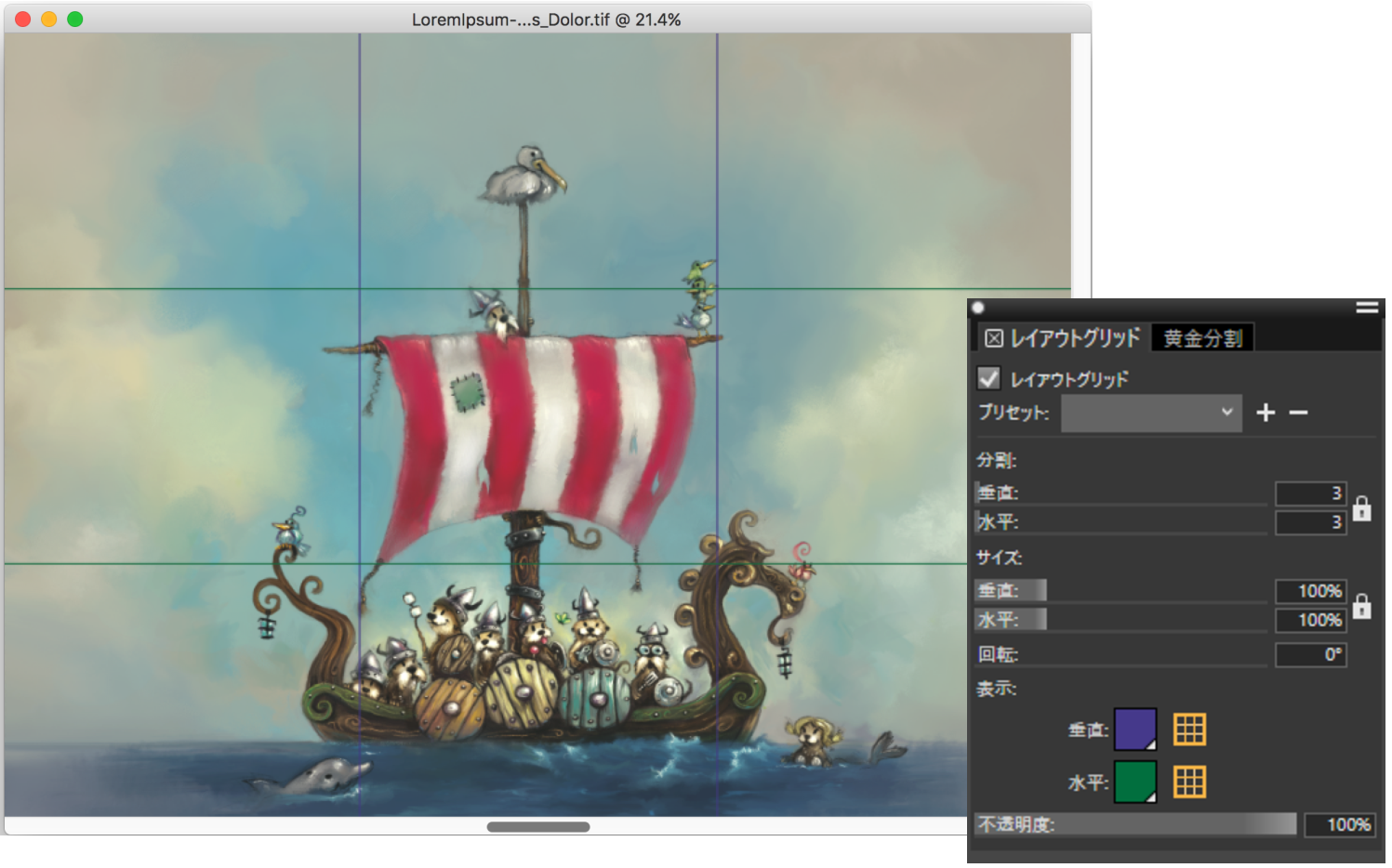The height and width of the screenshot is (868, 1392).
Task: Click the 分割 垂直 value field
Action: point(1310,493)
